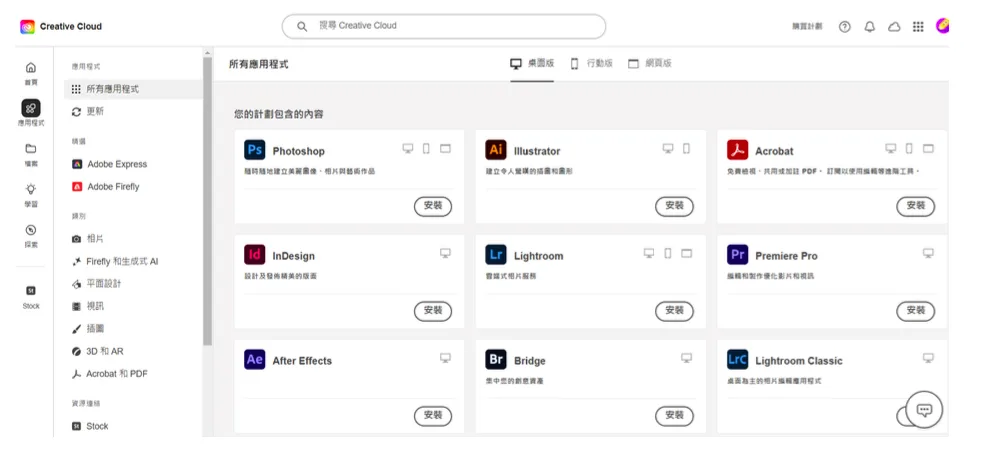Image resolution: width=1007 pixels, height=474 pixels.
Task: Click the cloud sync status icon
Action: coord(894,26)
